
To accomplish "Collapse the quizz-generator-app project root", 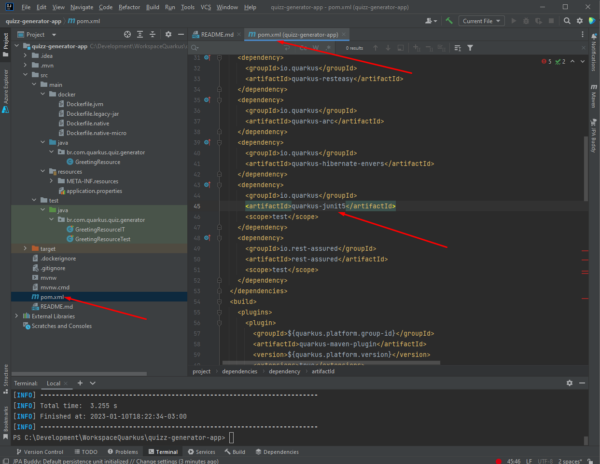I will [17, 46].
